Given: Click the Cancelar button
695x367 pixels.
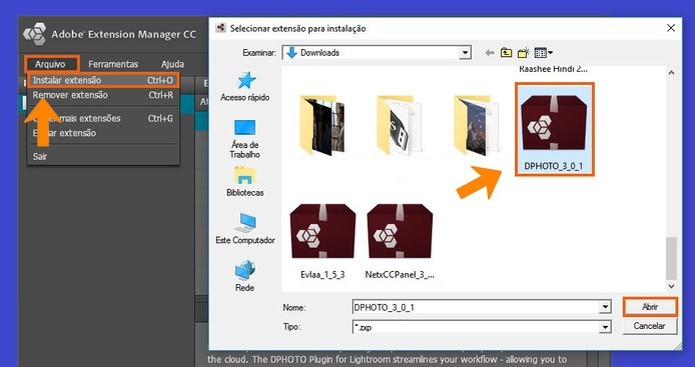Looking at the screenshot, I should 650,326.
